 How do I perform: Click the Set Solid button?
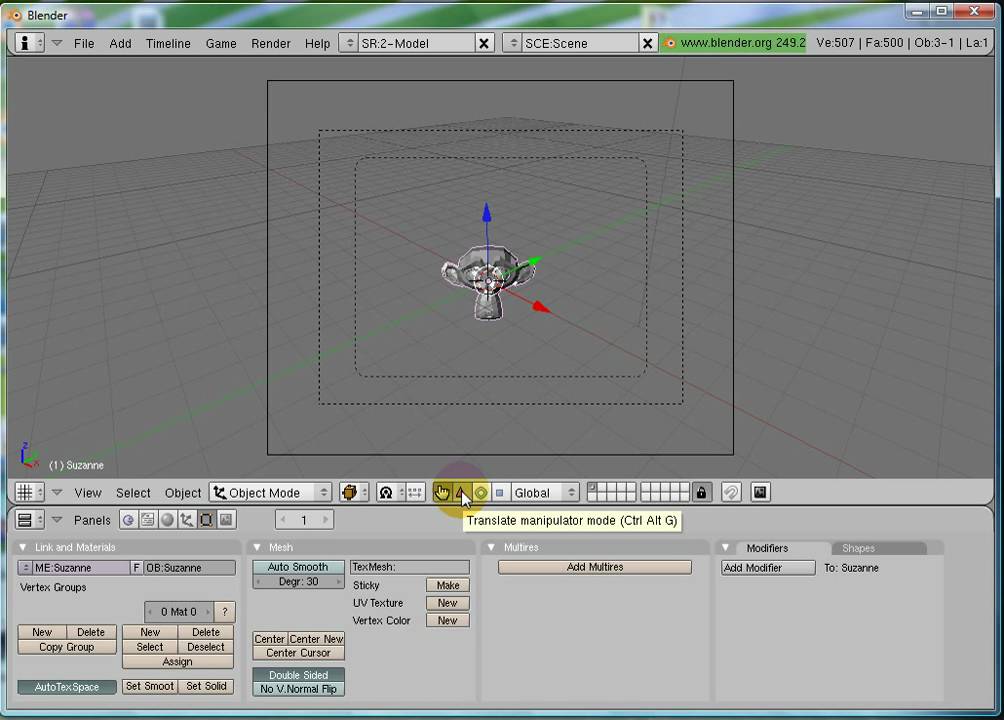tap(206, 686)
